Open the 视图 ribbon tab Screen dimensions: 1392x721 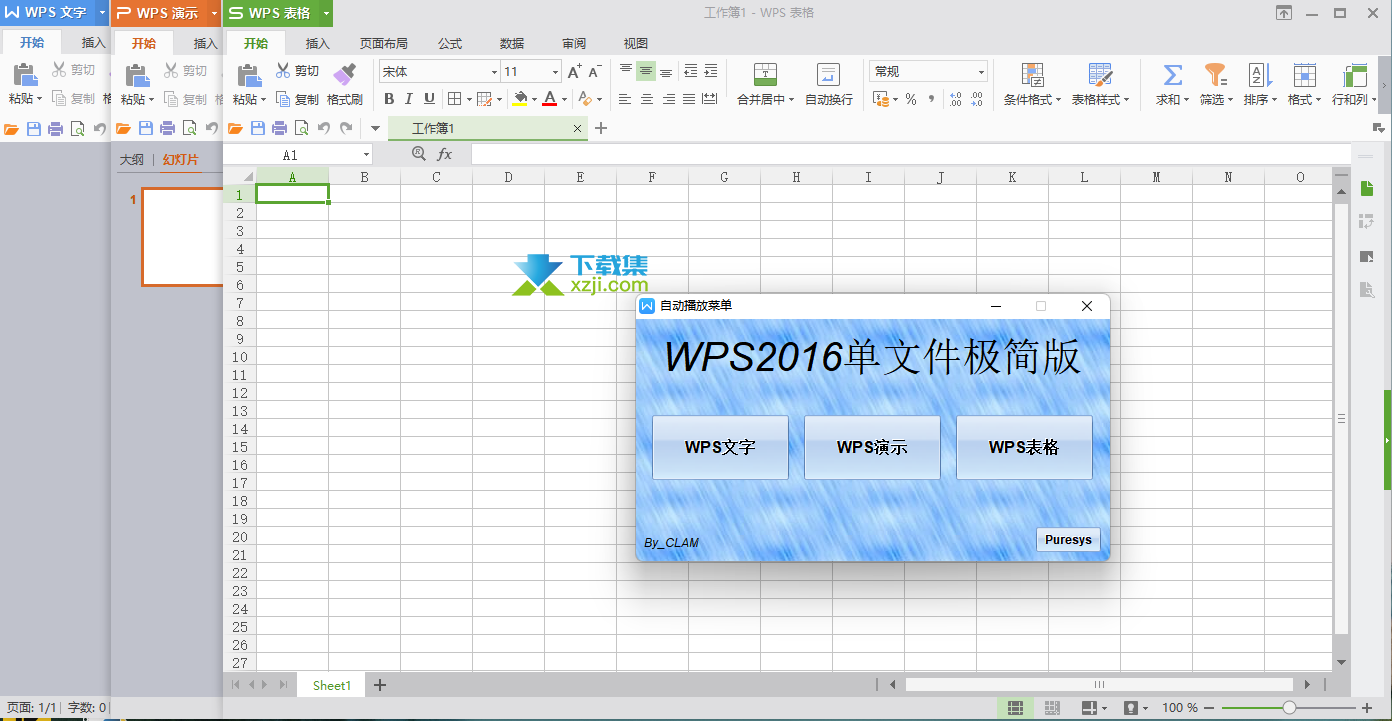click(x=636, y=43)
